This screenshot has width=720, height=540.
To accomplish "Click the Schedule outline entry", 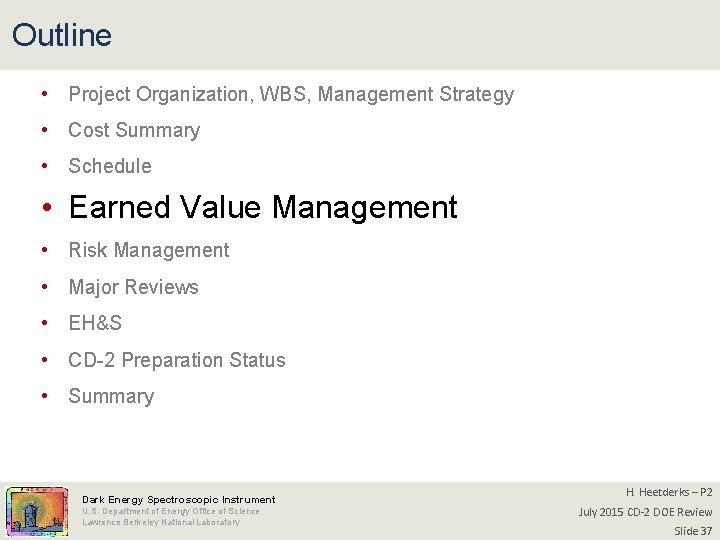I will (x=110, y=166).
